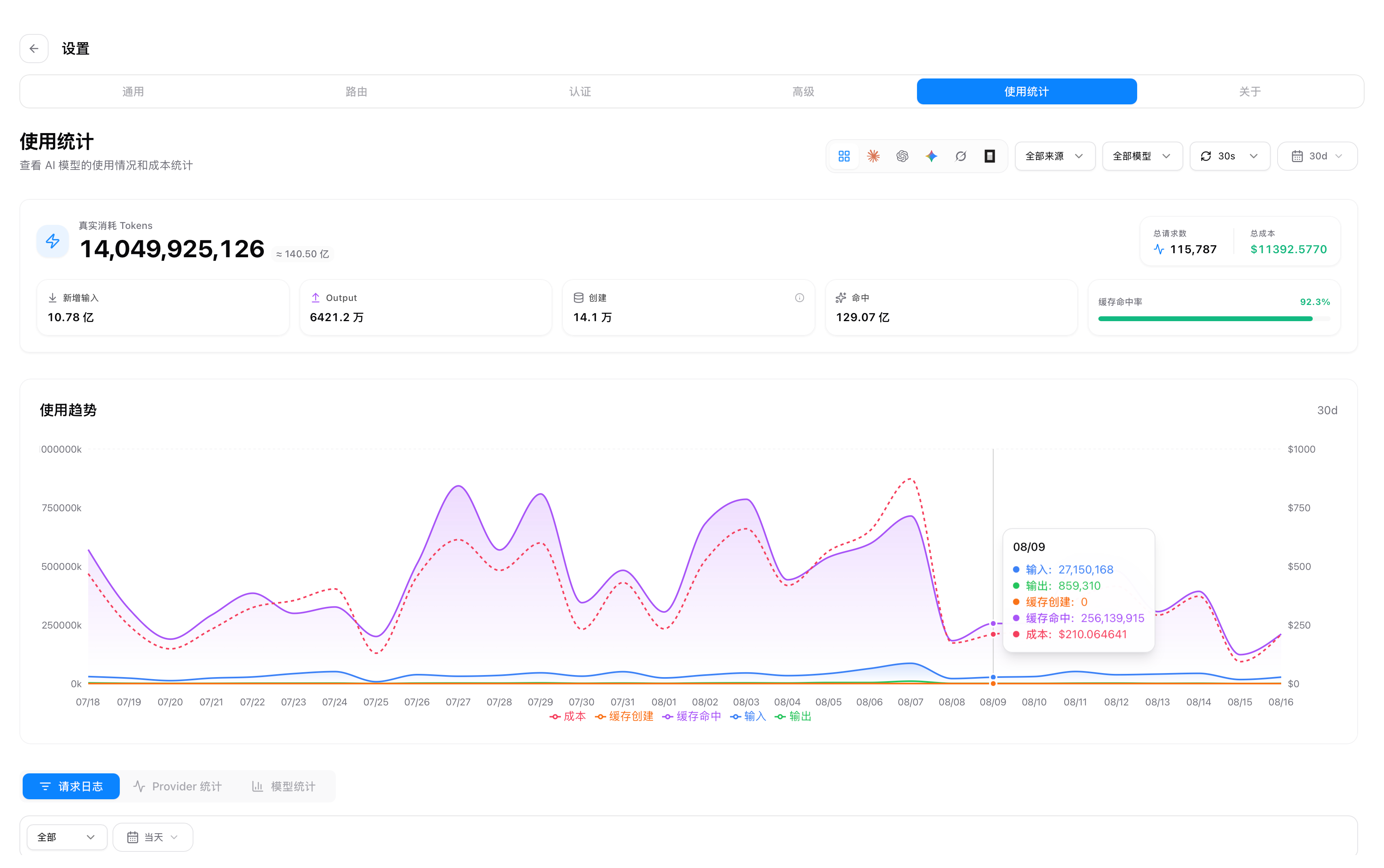Viewport: 1384px width, 868px height.
Task: Open the Provider 统计 view
Action: click(177, 786)
